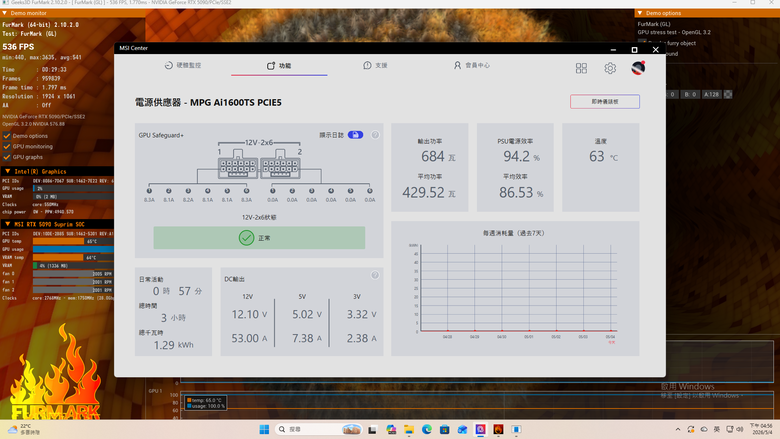Select the 53.00 A current reading
The width and height of the screenshot is (780, 439).
point(245,339)
